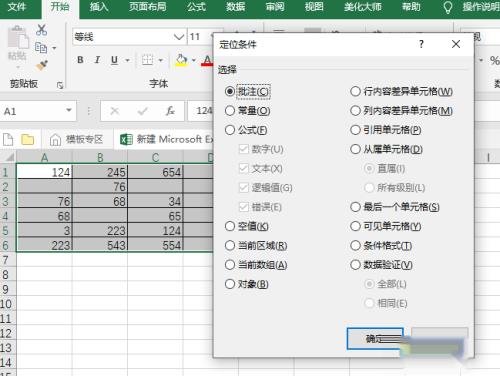The height and width of the screenshot is (376, 500).
Task: Click the 确定 button
Action: (375, 339)
